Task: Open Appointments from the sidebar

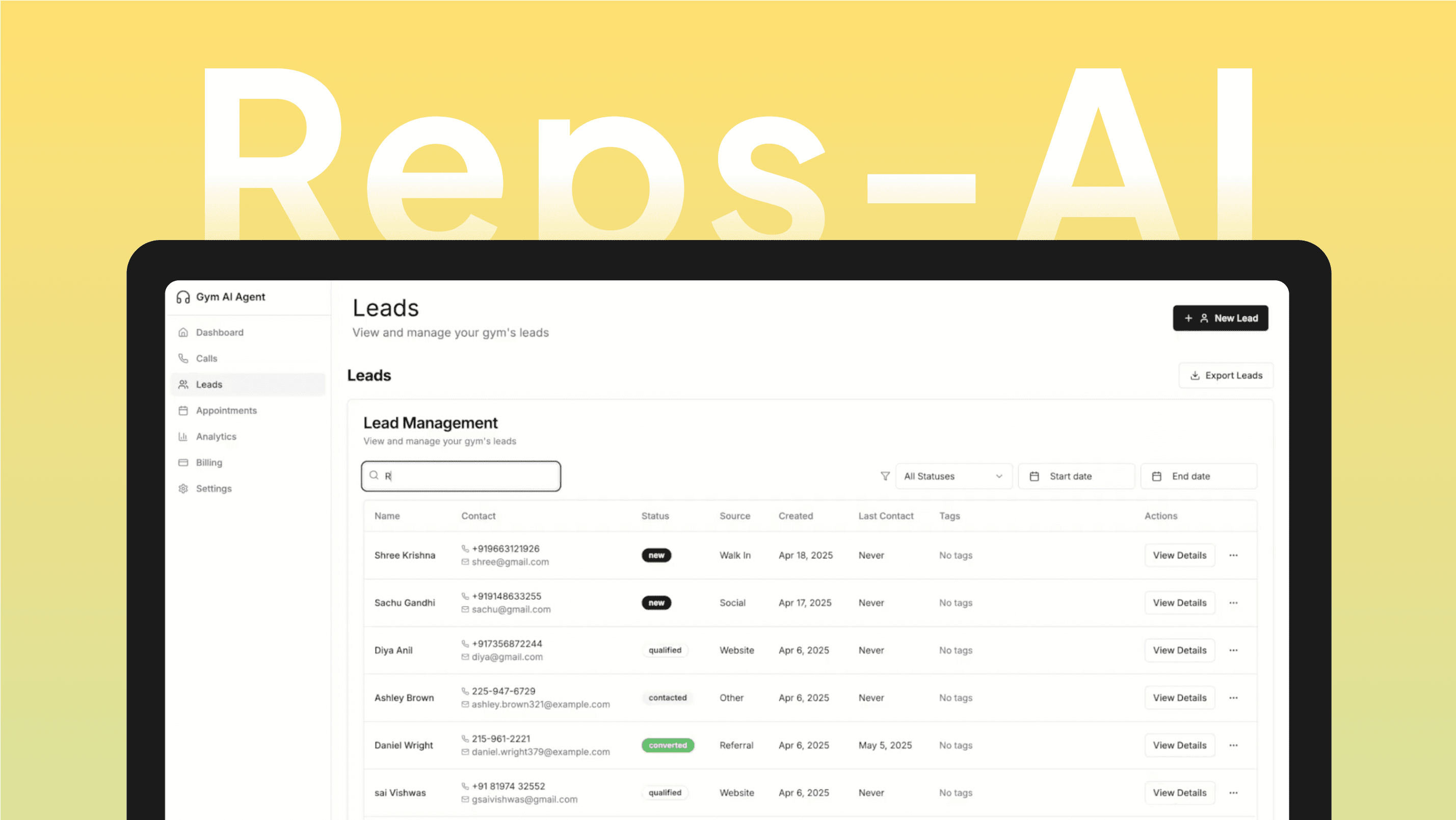Action: (x=226, y=410)
